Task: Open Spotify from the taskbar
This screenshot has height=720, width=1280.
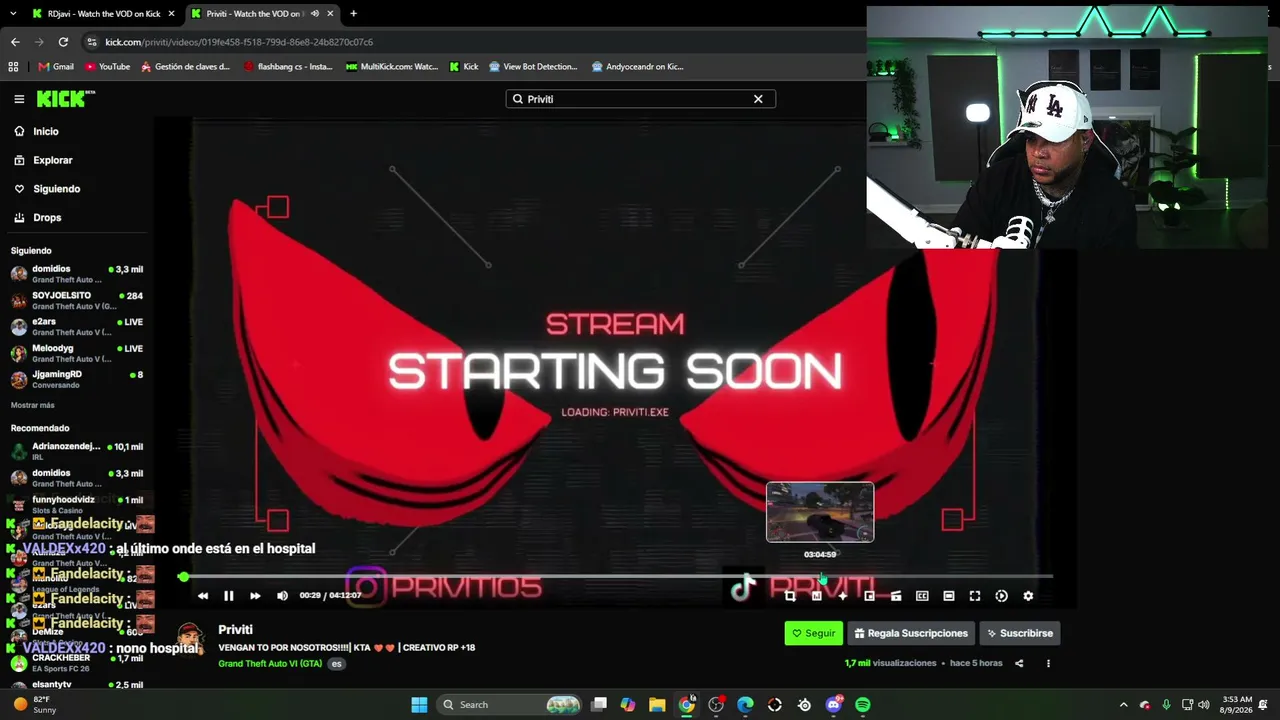Action: 863,705
